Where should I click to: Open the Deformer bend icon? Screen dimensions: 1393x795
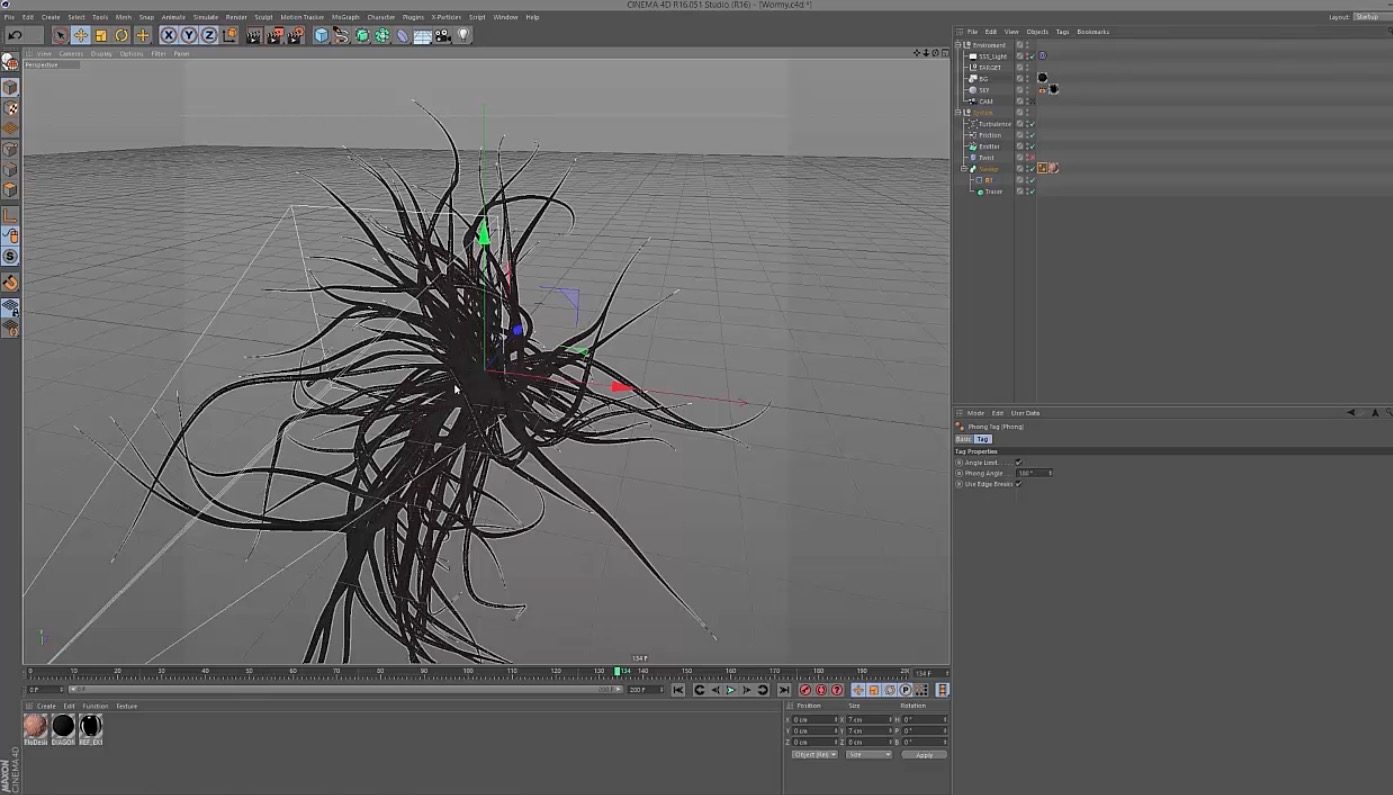click(402, 35)
